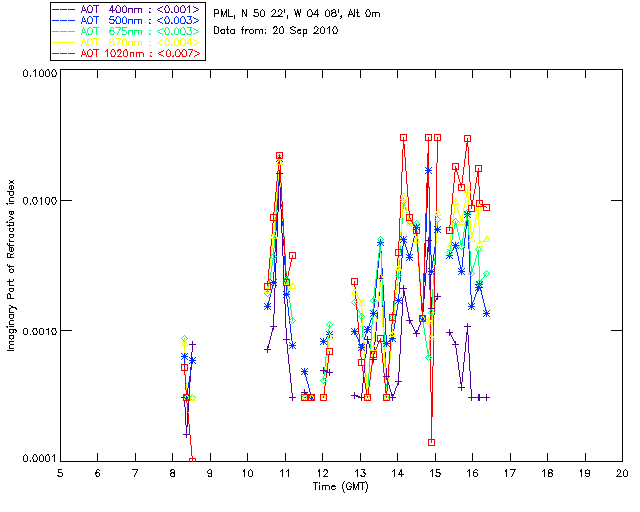Click the x-axis tick label 12

(x=322, y=472)
